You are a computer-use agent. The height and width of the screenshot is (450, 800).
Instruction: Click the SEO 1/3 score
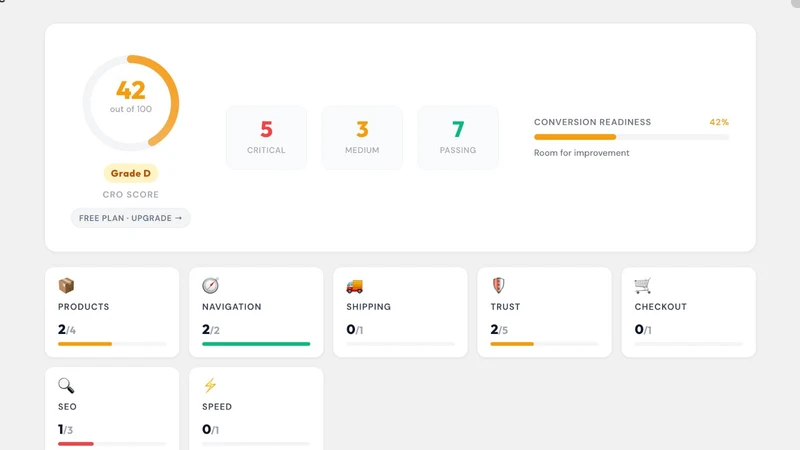coord(65,430)
